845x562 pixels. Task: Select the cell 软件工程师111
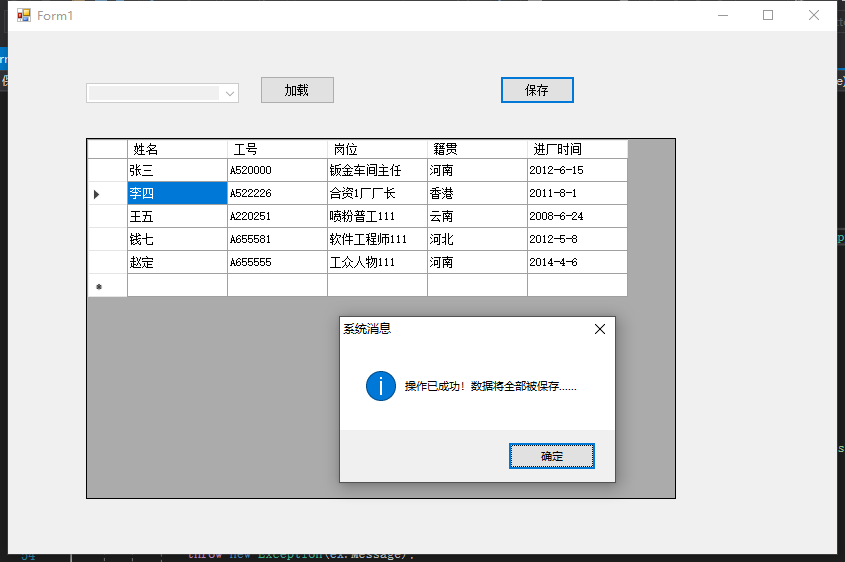tap(377, 239)
